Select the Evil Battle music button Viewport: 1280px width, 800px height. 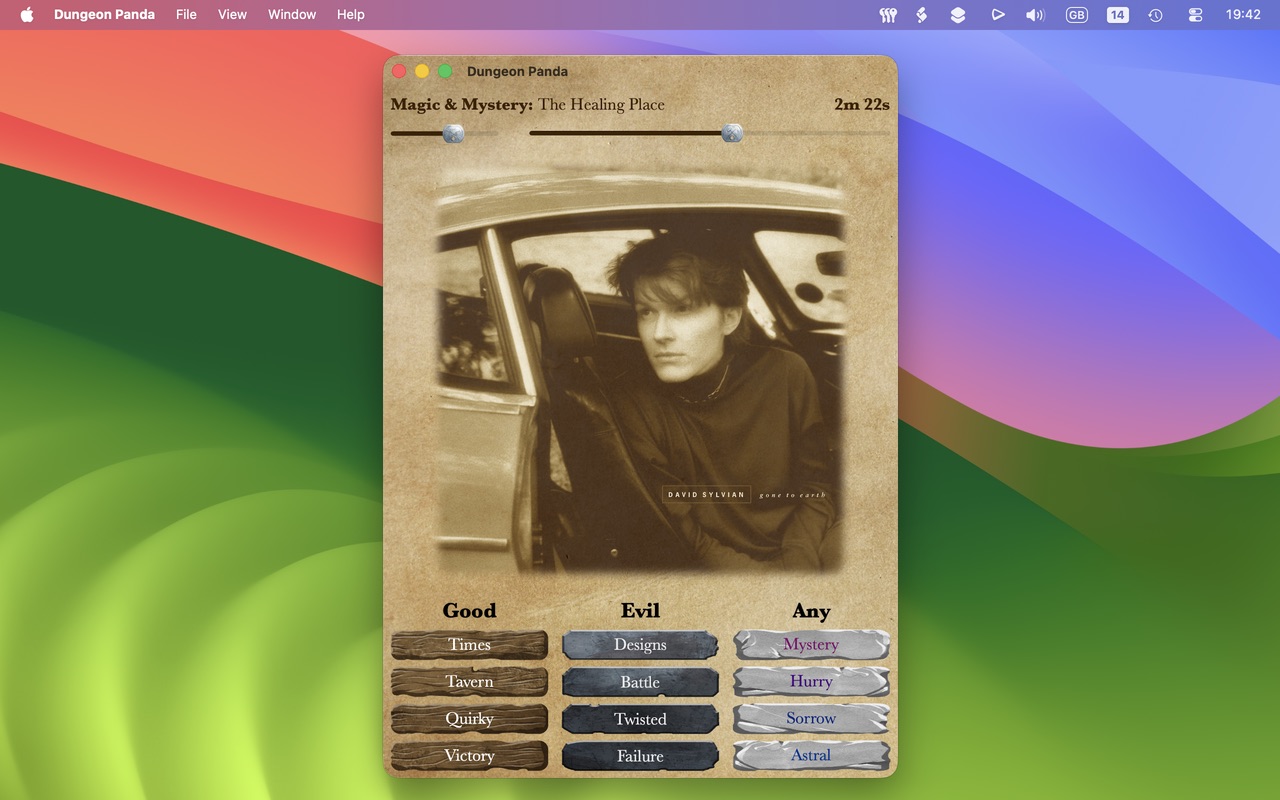click(640, 682)
